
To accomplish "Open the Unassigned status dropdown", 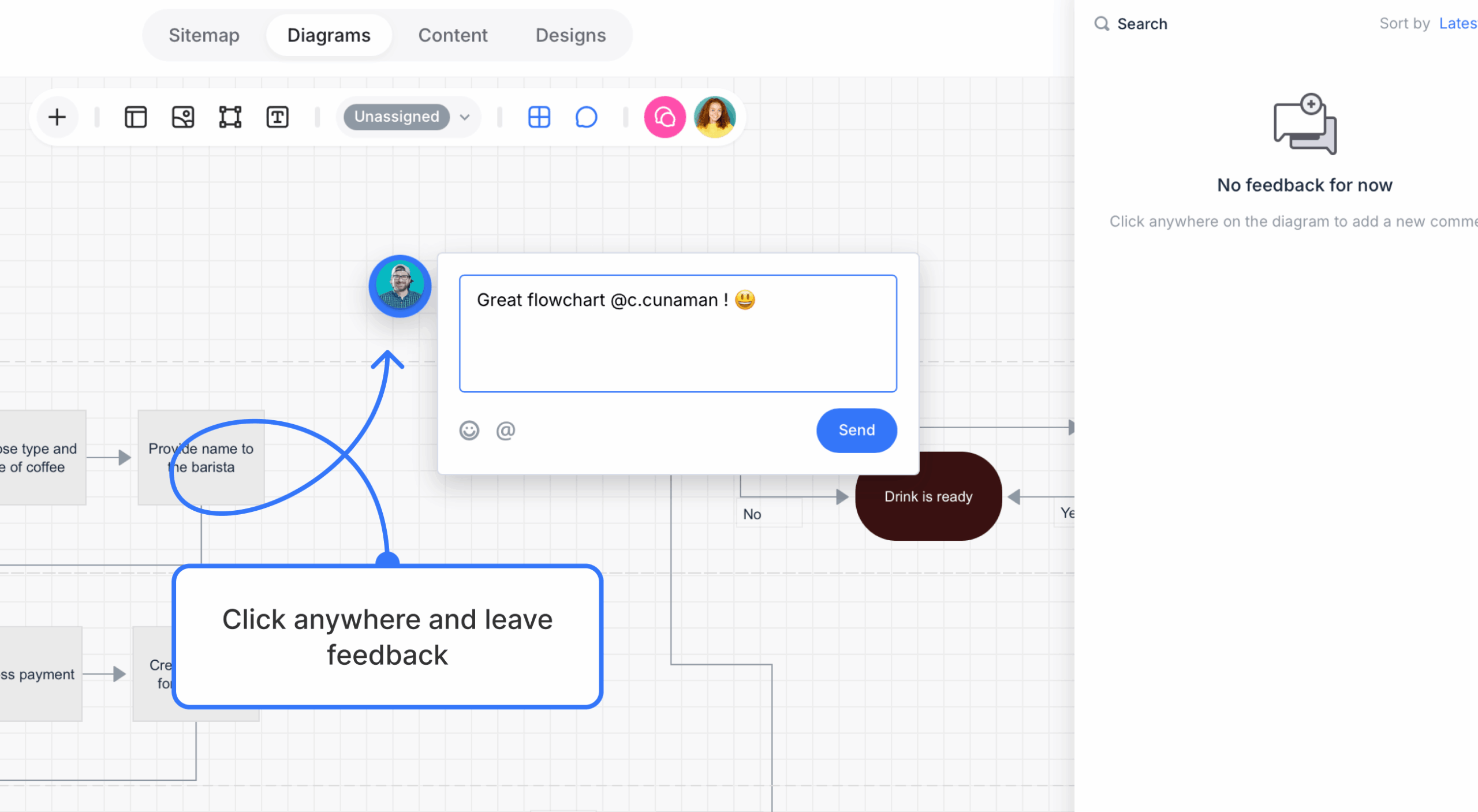I will 397,117.
